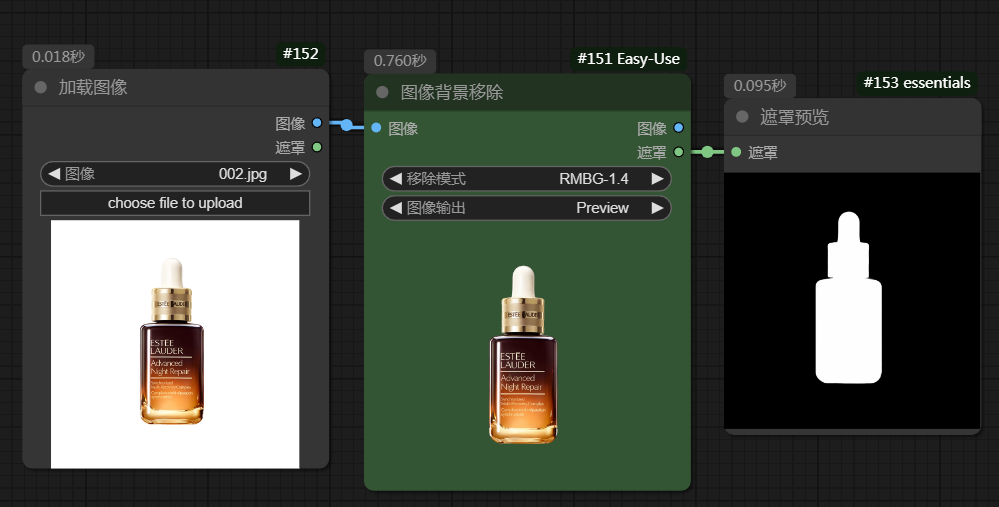Image resolution: width=999 pixels, height=507 pixels.
Task: Click the choose file to upload button
Action: point(175,203)
